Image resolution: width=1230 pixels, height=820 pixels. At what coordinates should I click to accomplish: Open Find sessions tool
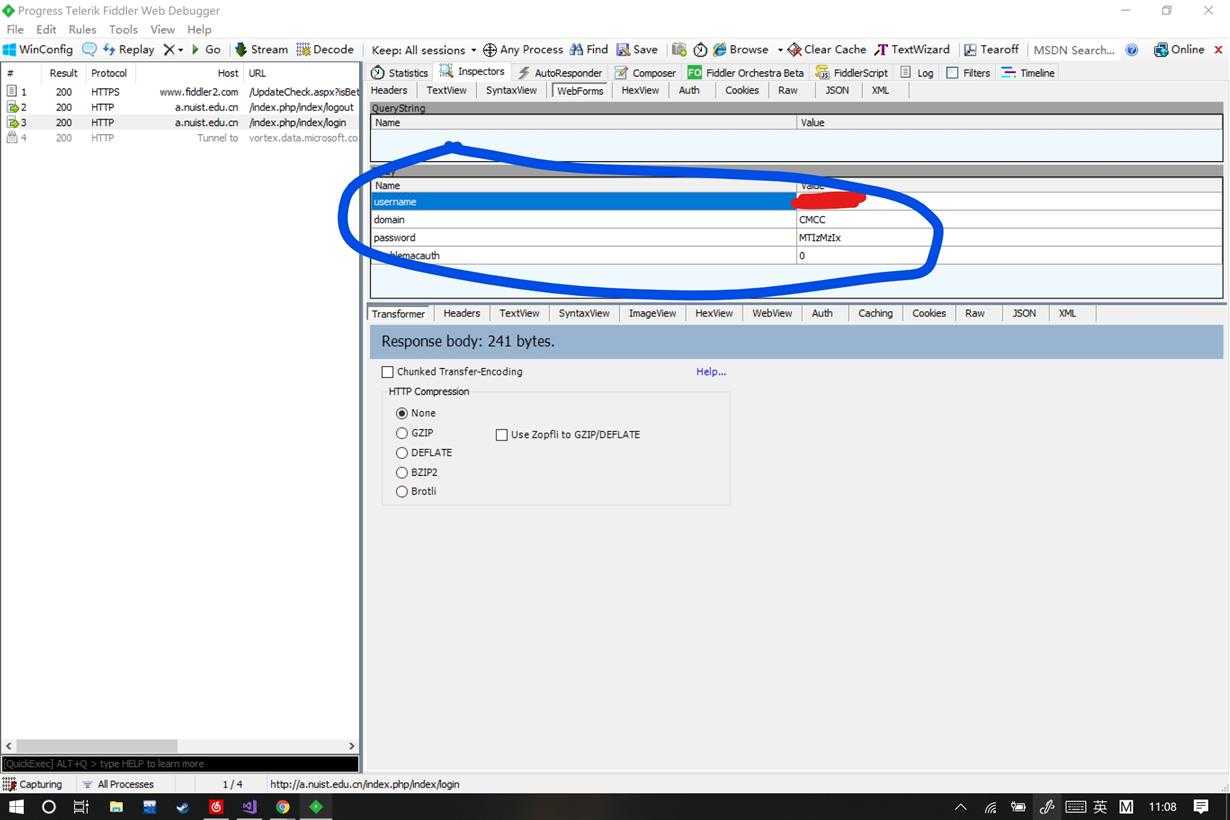tap(589, 49)
